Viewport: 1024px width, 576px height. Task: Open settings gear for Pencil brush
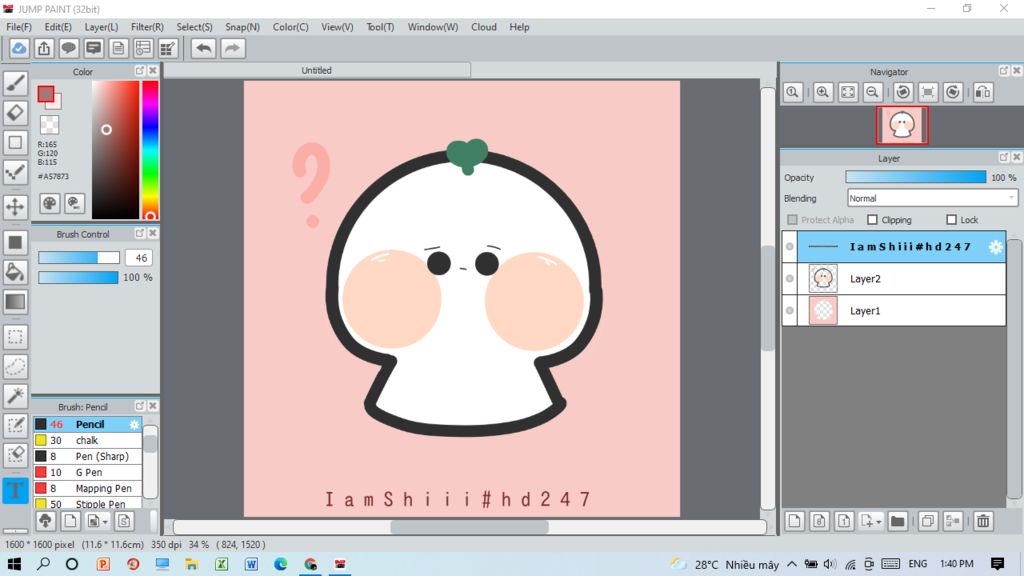pos(134,424)
